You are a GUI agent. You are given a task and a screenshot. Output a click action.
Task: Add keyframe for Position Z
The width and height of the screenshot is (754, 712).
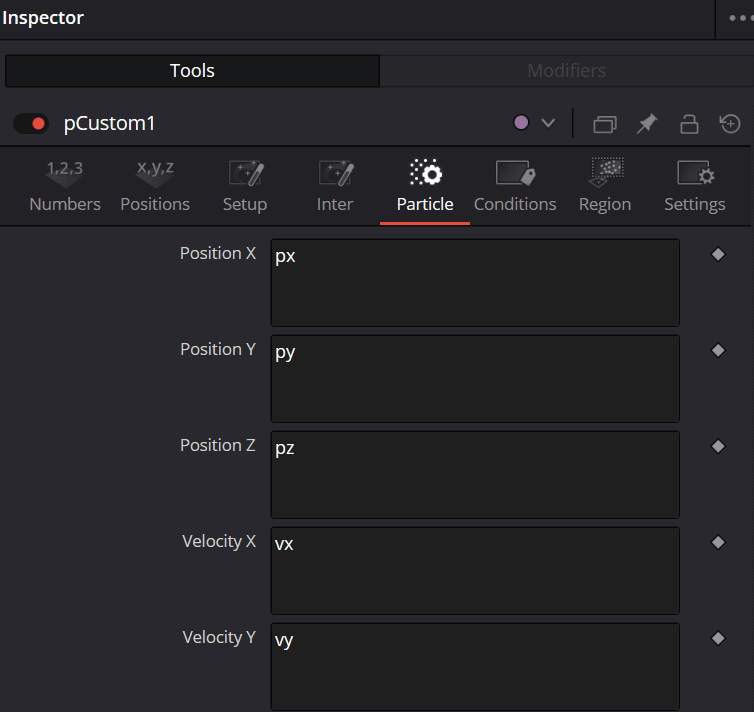click(x=718, y=446)
